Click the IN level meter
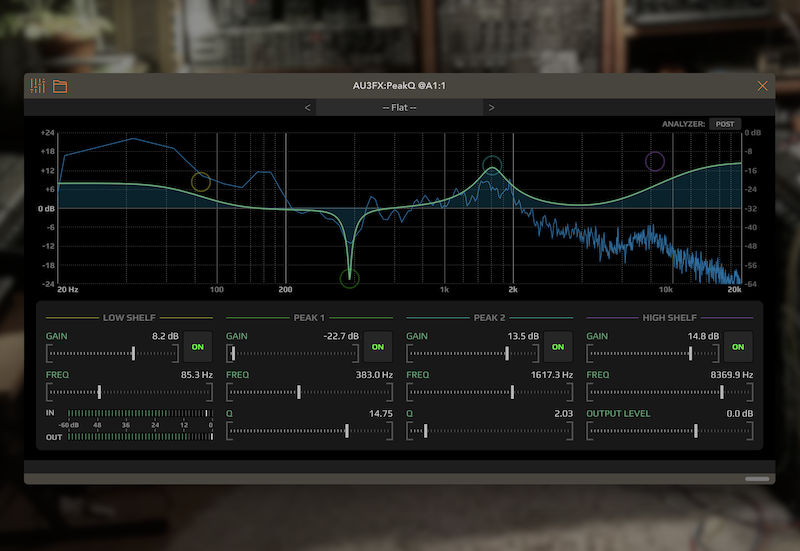This screenshot has height=551, width=800. click(140, 413)
